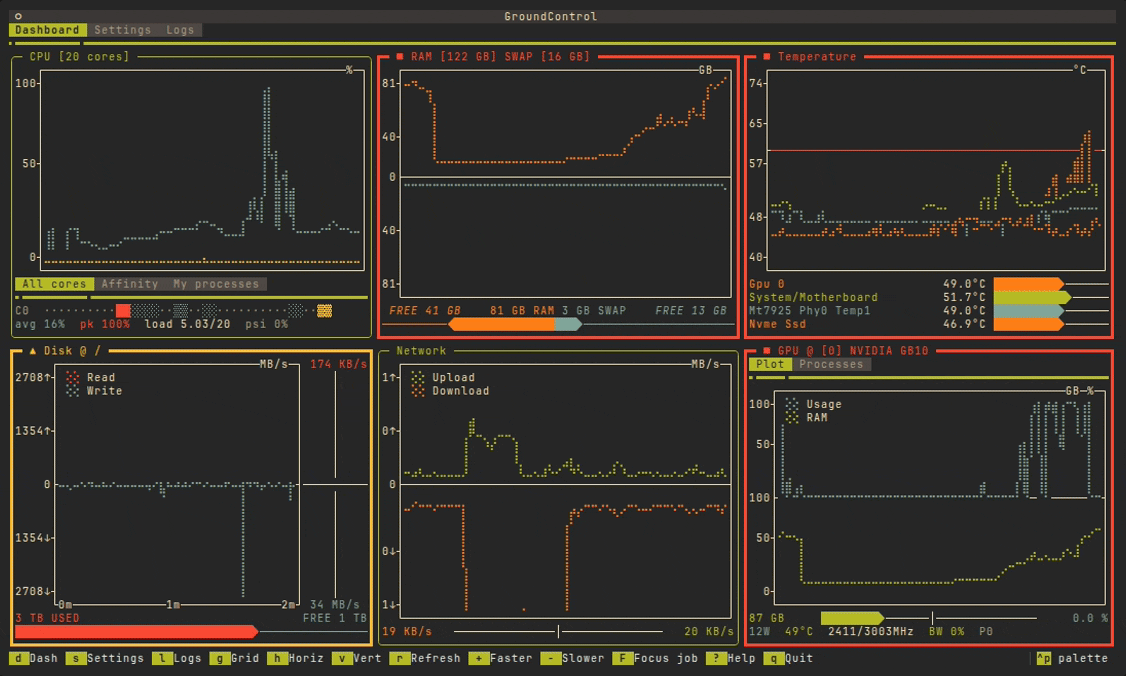Click the Read legend marker in Disk
This screenshot has height=676, width=1126.
[x=73, y=377]
